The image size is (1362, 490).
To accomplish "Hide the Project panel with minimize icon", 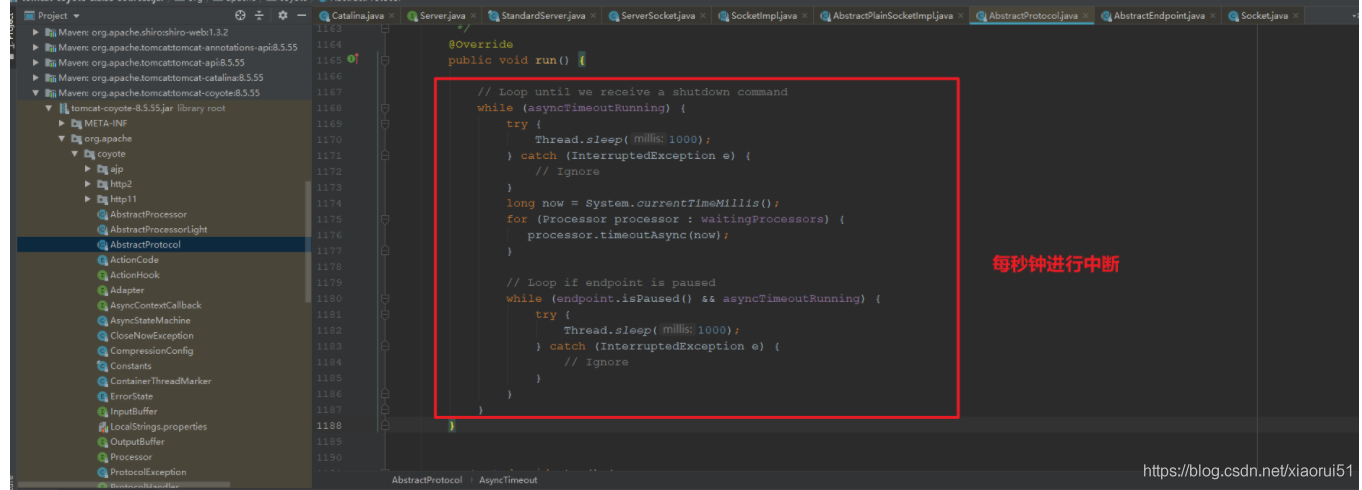I will click(x=299, y=16).
